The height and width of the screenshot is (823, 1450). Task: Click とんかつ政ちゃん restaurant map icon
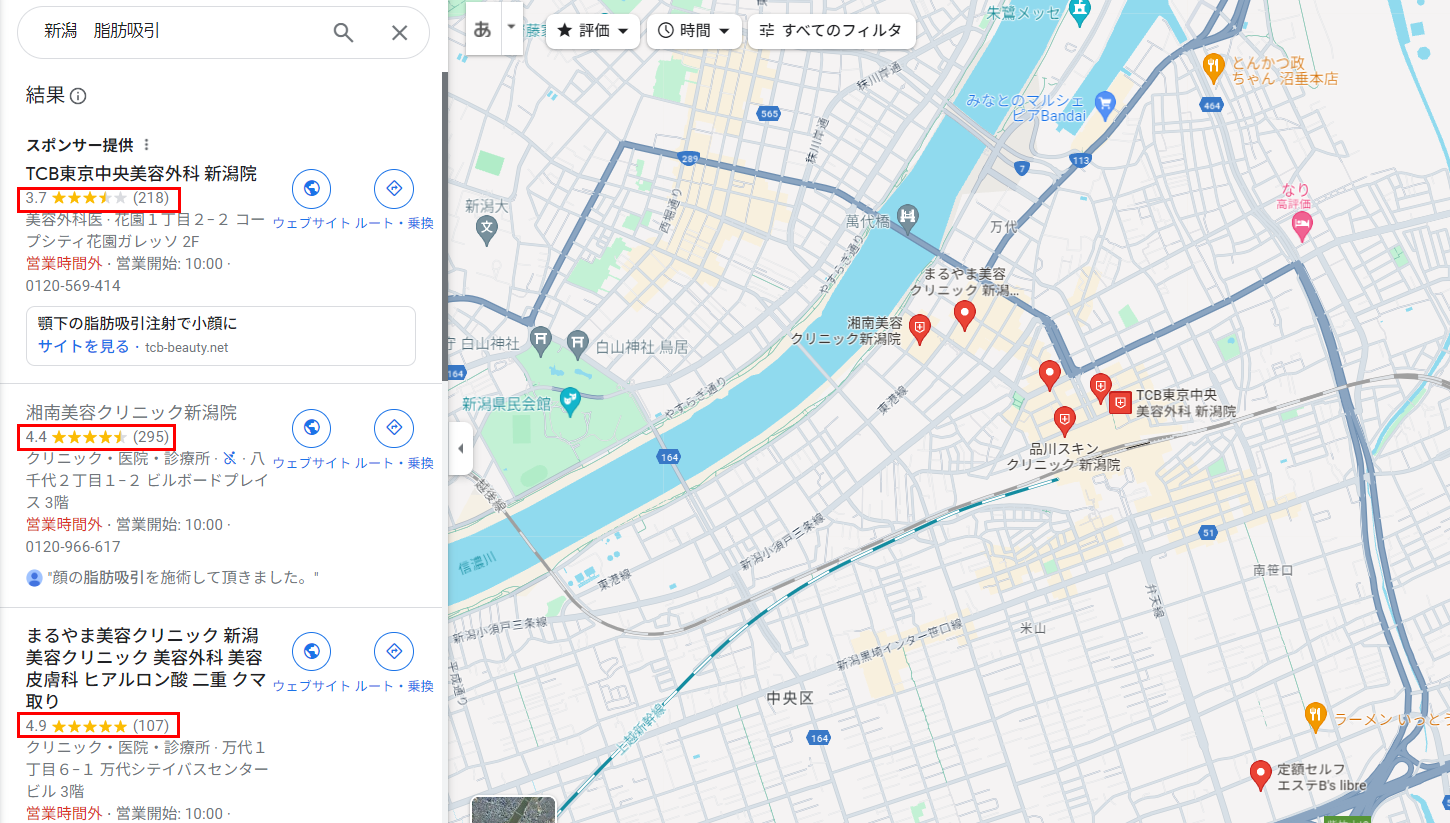[1214, 67]
